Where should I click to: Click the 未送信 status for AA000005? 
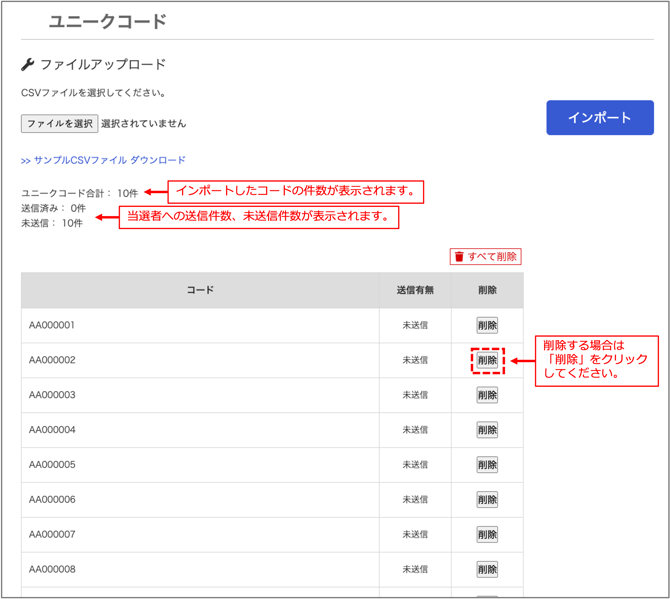tap(415, 465)
